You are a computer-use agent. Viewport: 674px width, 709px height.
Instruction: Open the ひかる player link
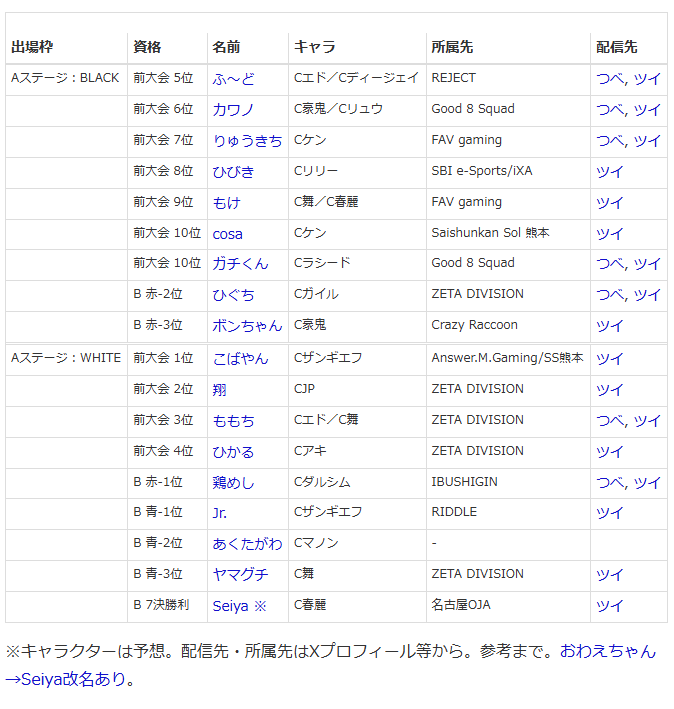pyautogui.click(x=233, y=452)
